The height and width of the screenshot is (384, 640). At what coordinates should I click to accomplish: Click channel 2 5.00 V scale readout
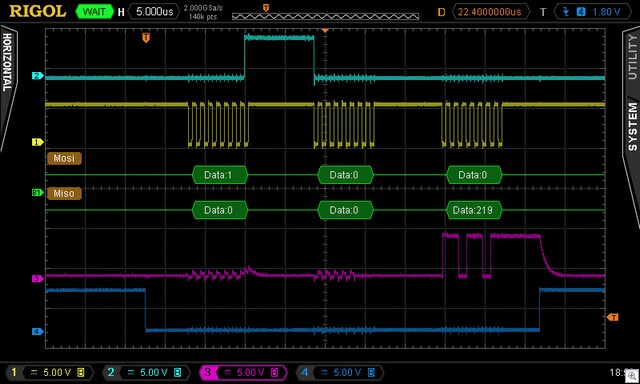coord(154,373)
